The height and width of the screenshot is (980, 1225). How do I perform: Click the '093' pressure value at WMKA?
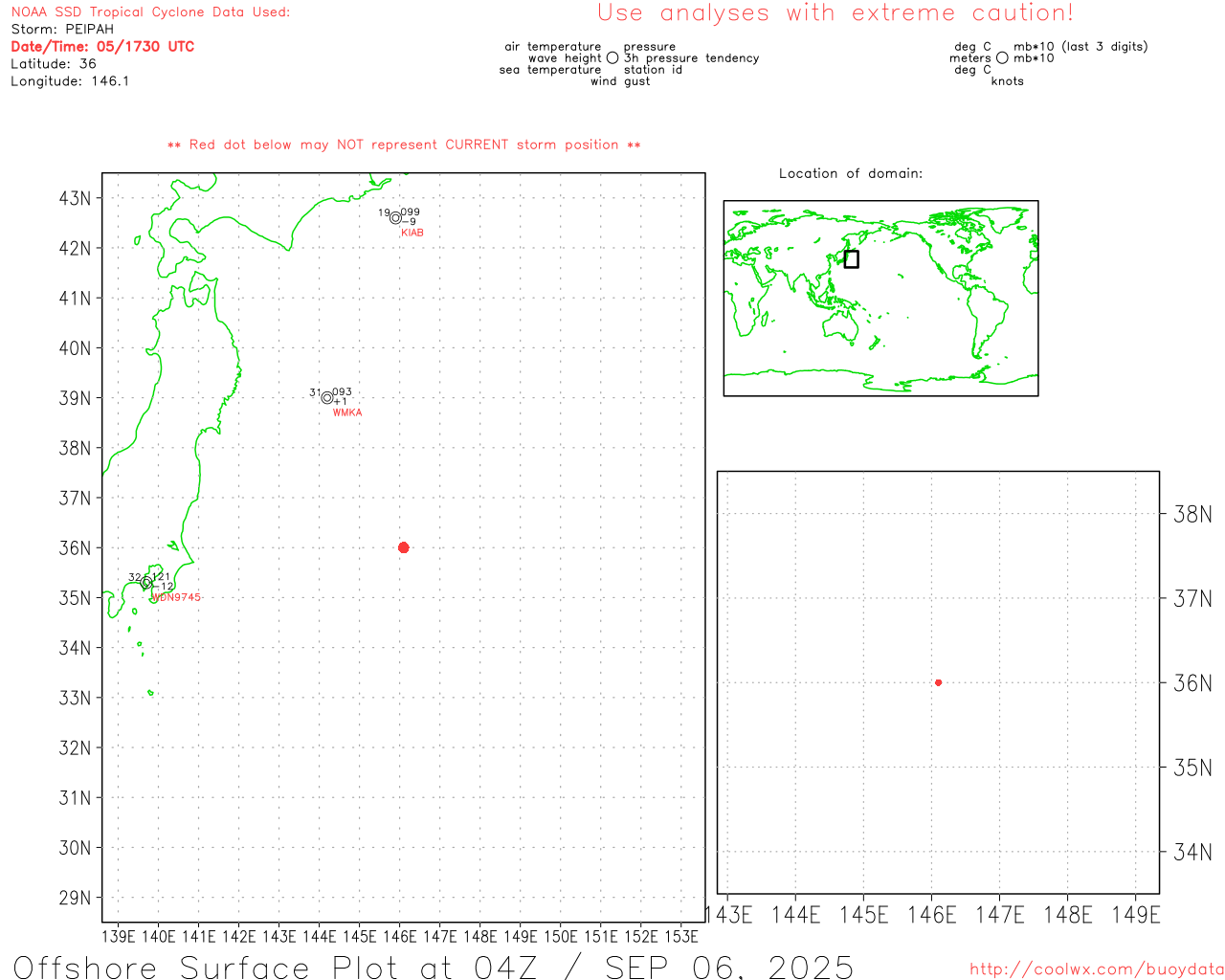(342, 392)
